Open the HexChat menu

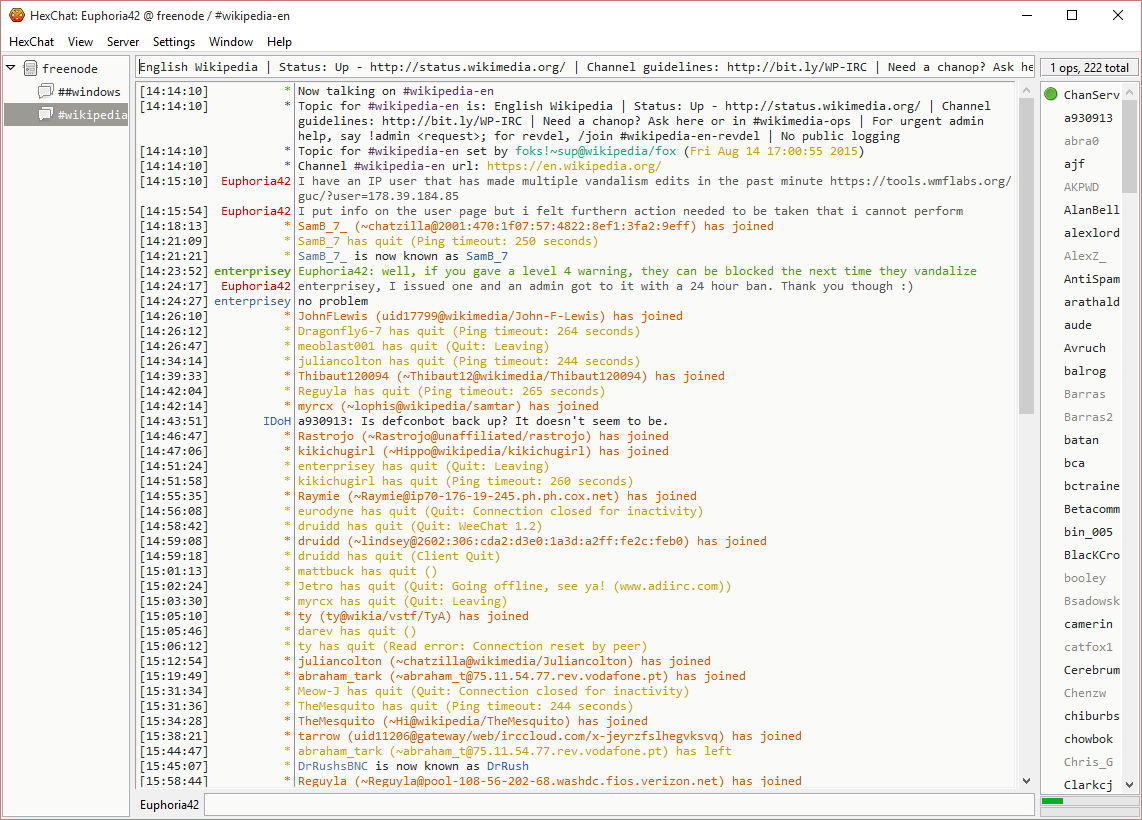click(x=31, y=42)
